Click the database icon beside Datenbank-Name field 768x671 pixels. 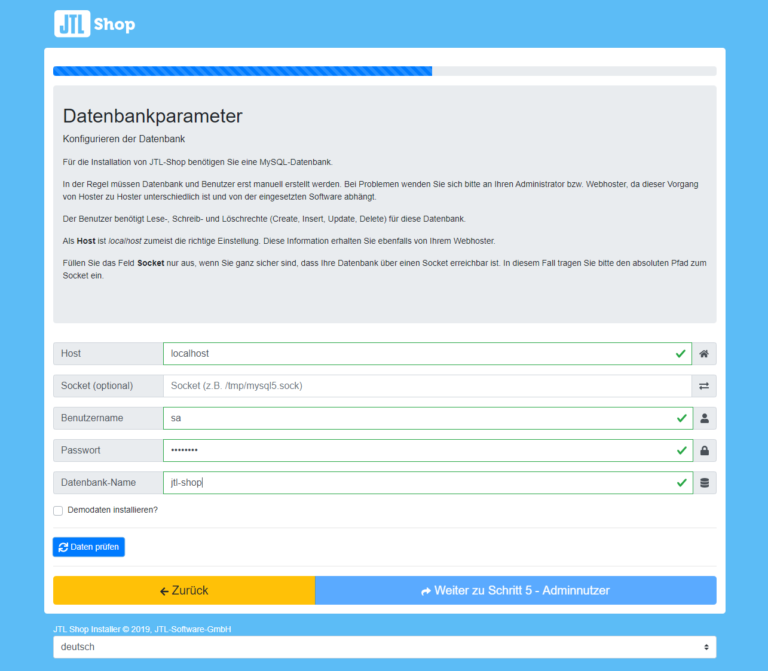pyautogui.click(x=704, y=483)
